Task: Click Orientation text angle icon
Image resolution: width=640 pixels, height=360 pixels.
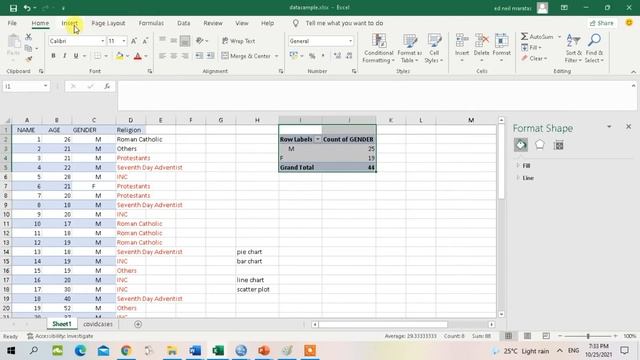Action: [200, 41]
